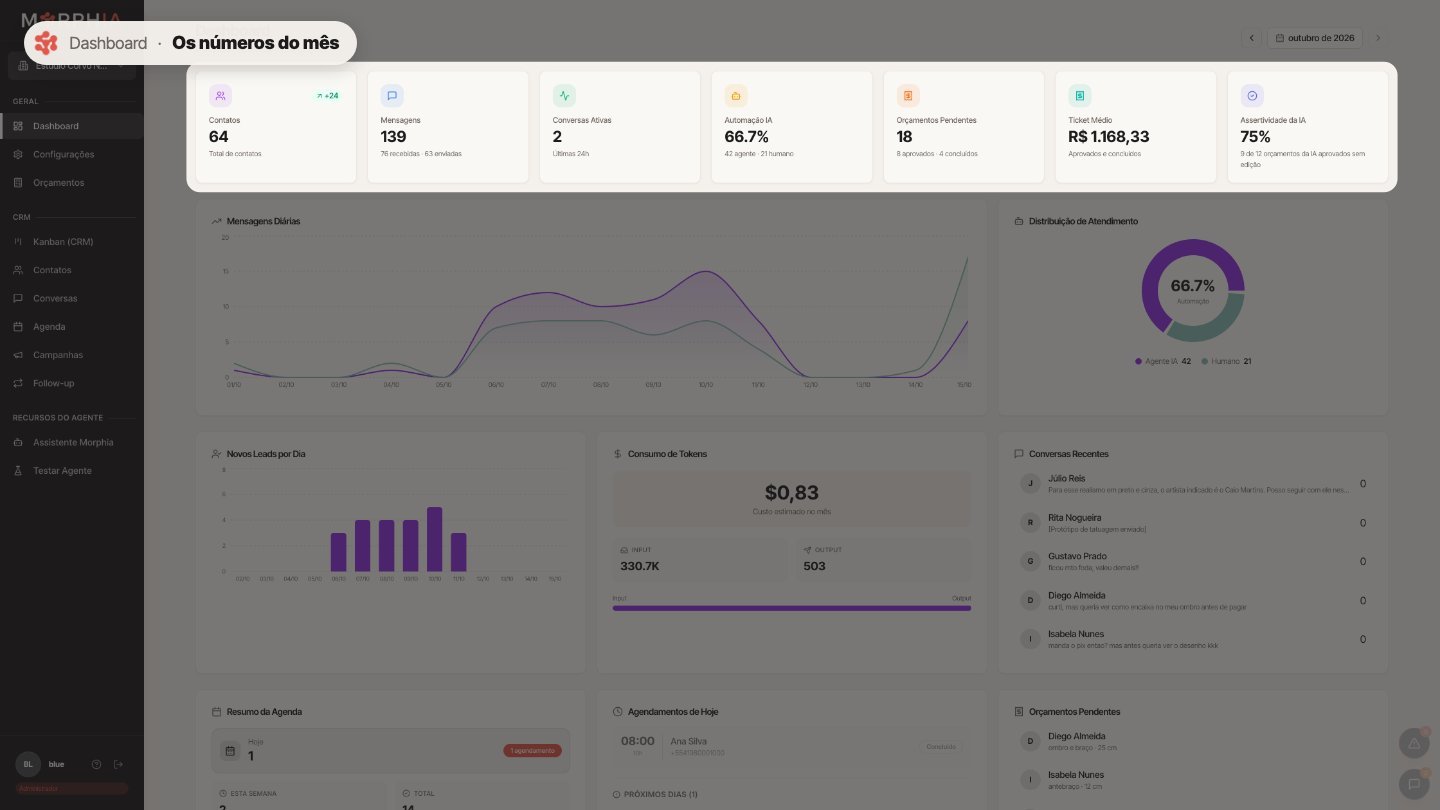Open the outubro de 2026 month picker
The image size is (1440, 810).
point(1315,38)
